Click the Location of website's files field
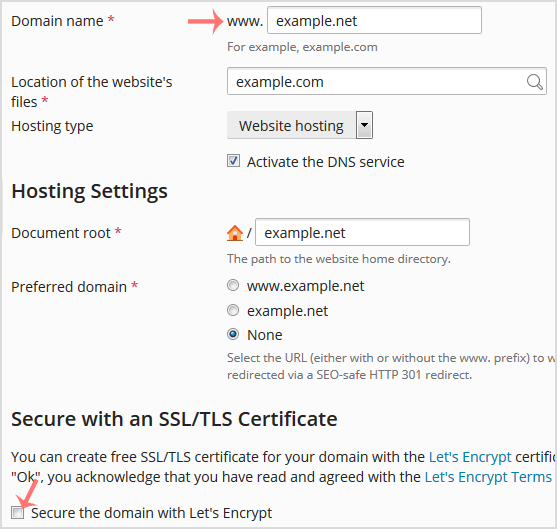 click(386, 81)
